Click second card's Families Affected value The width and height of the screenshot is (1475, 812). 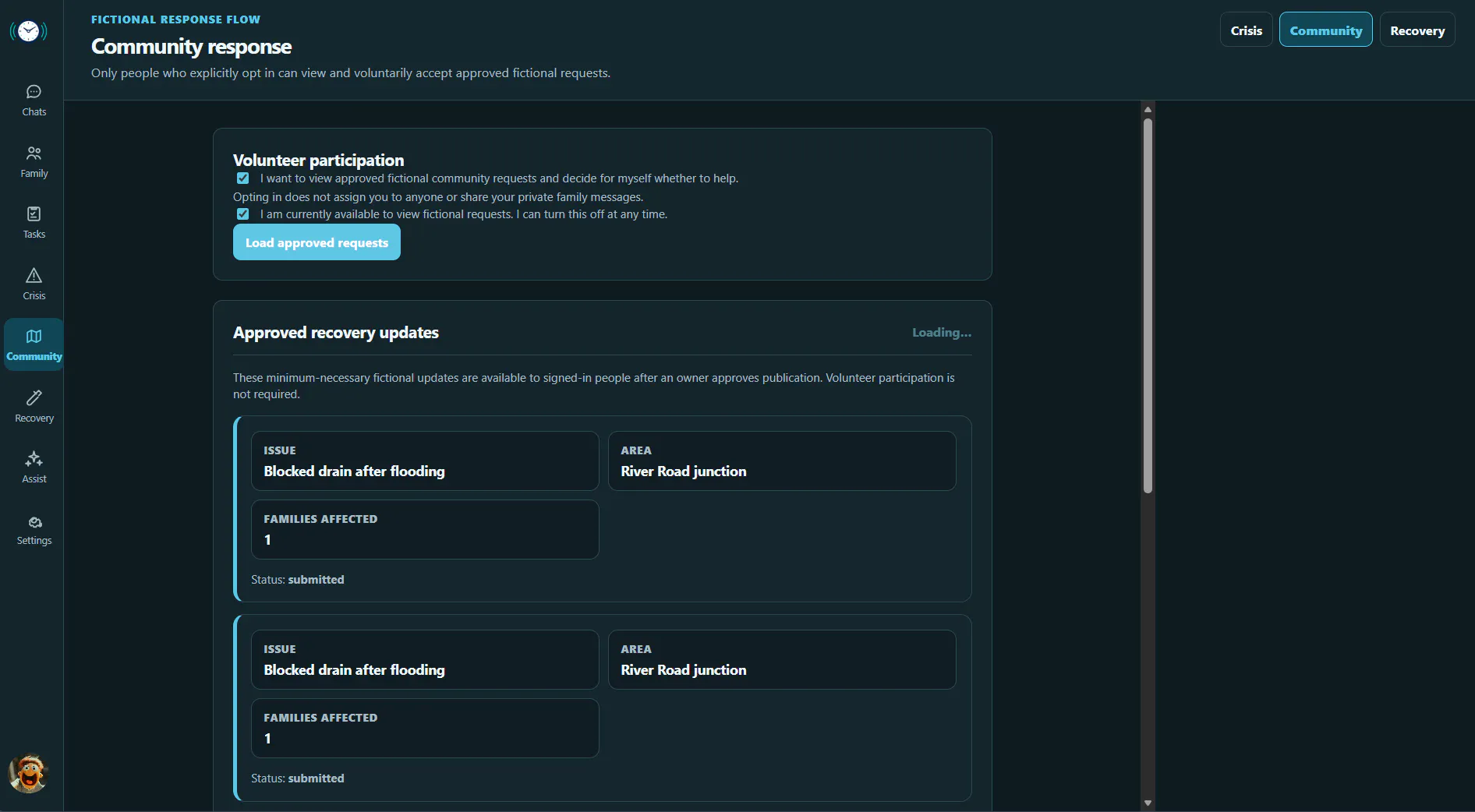point(267,739)
